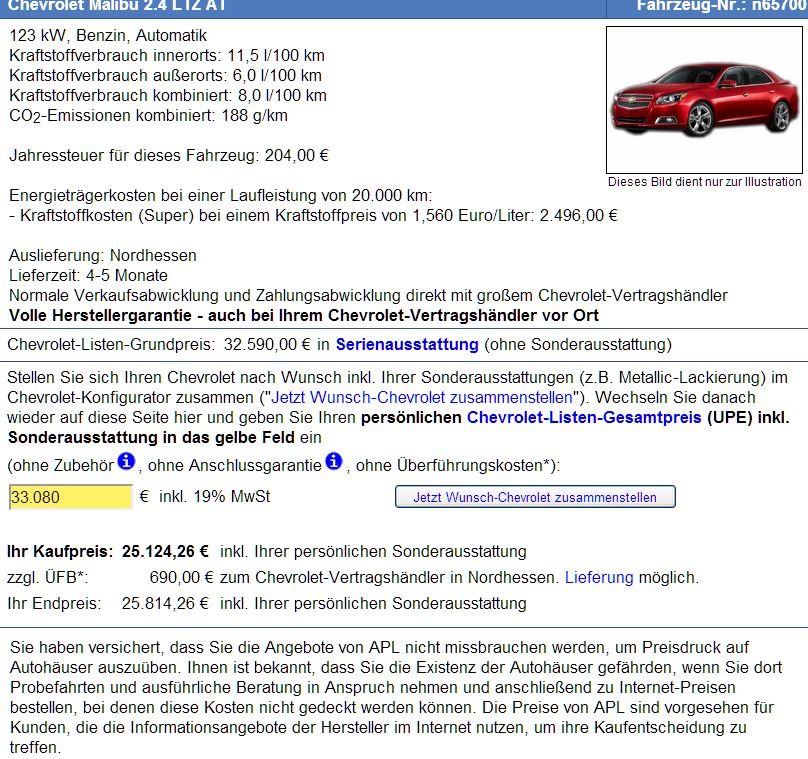Click the 'Dieses Bild dient nur zur Illustration' caption

pos(705,182)
